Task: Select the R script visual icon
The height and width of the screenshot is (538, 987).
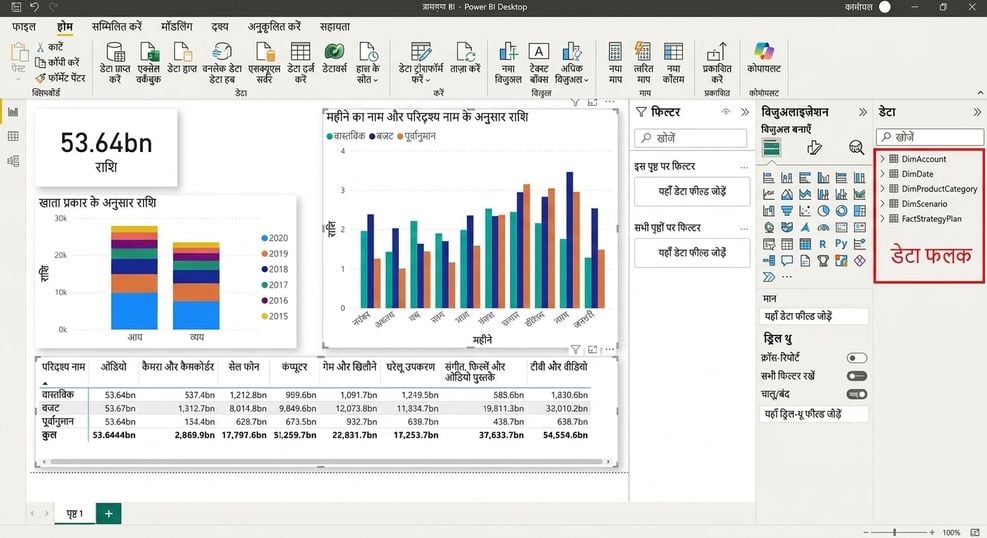Action: pos(823,244)
